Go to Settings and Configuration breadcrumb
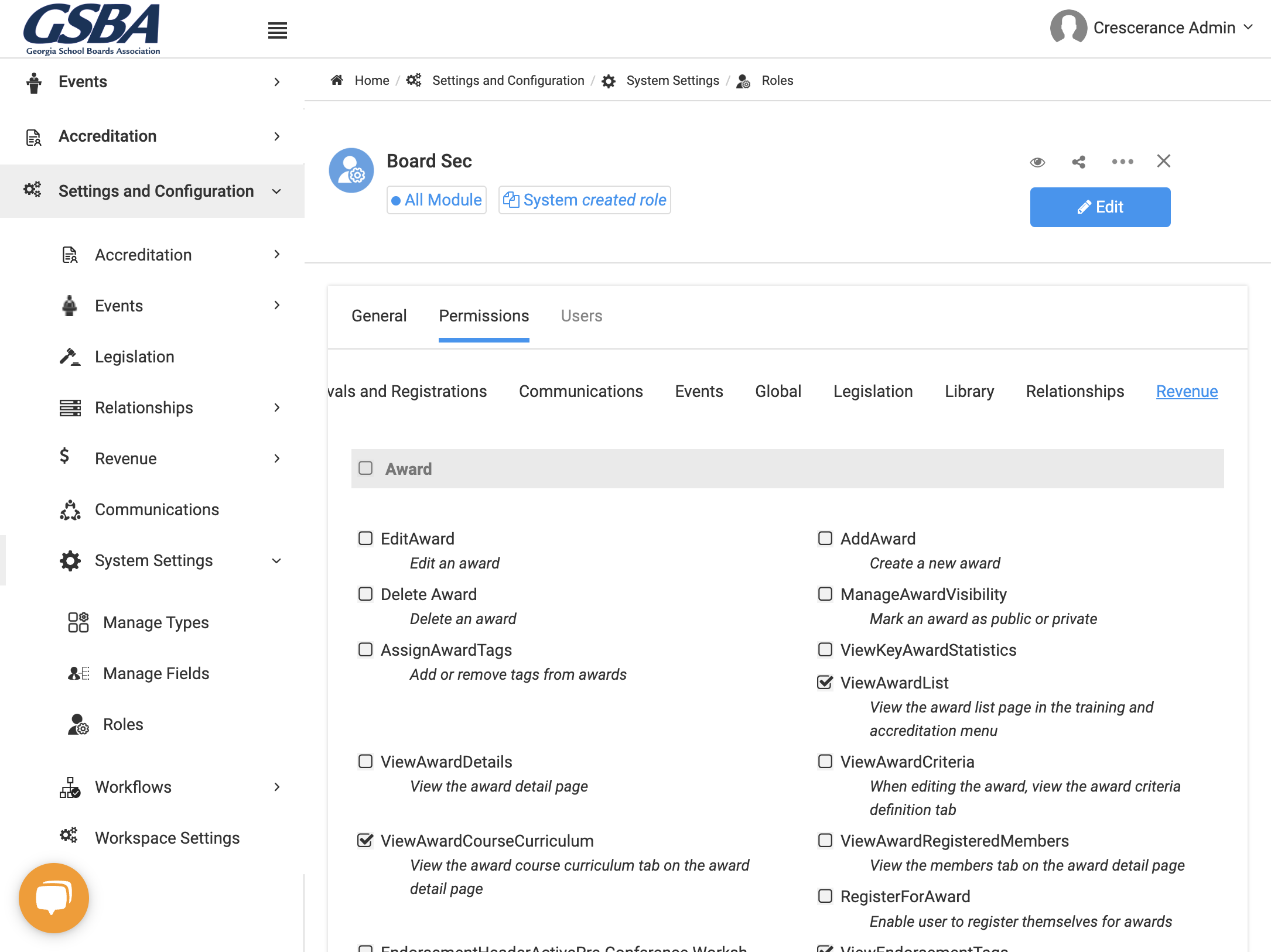 (508, 80)
